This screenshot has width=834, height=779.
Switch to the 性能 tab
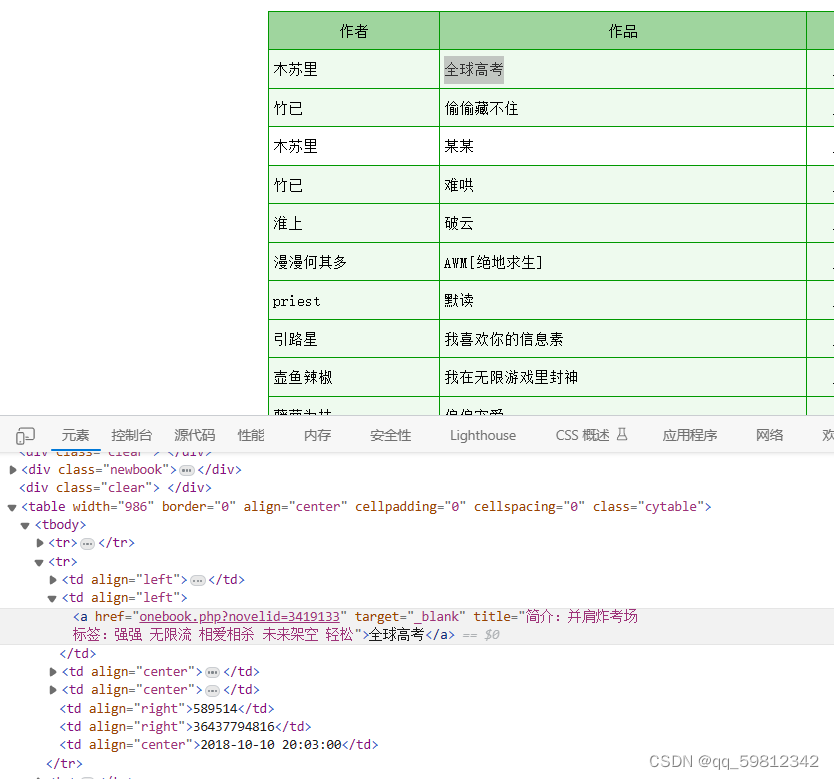coord(251,435)
